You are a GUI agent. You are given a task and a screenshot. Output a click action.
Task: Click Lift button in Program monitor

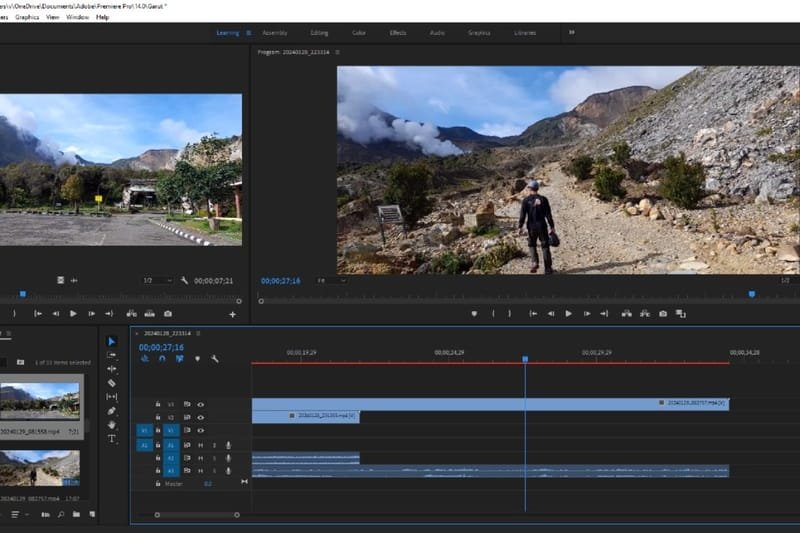627,314
